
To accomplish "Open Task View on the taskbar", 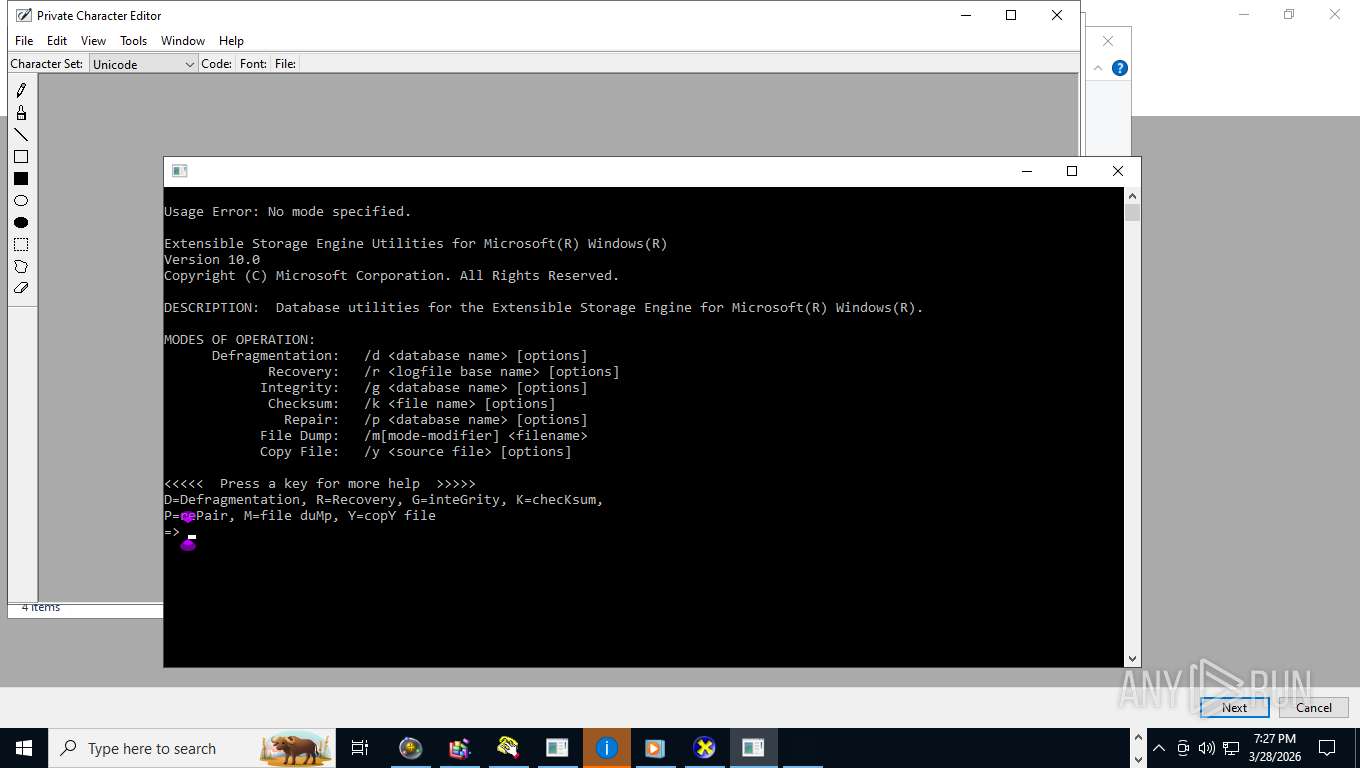I will (360, 748).
